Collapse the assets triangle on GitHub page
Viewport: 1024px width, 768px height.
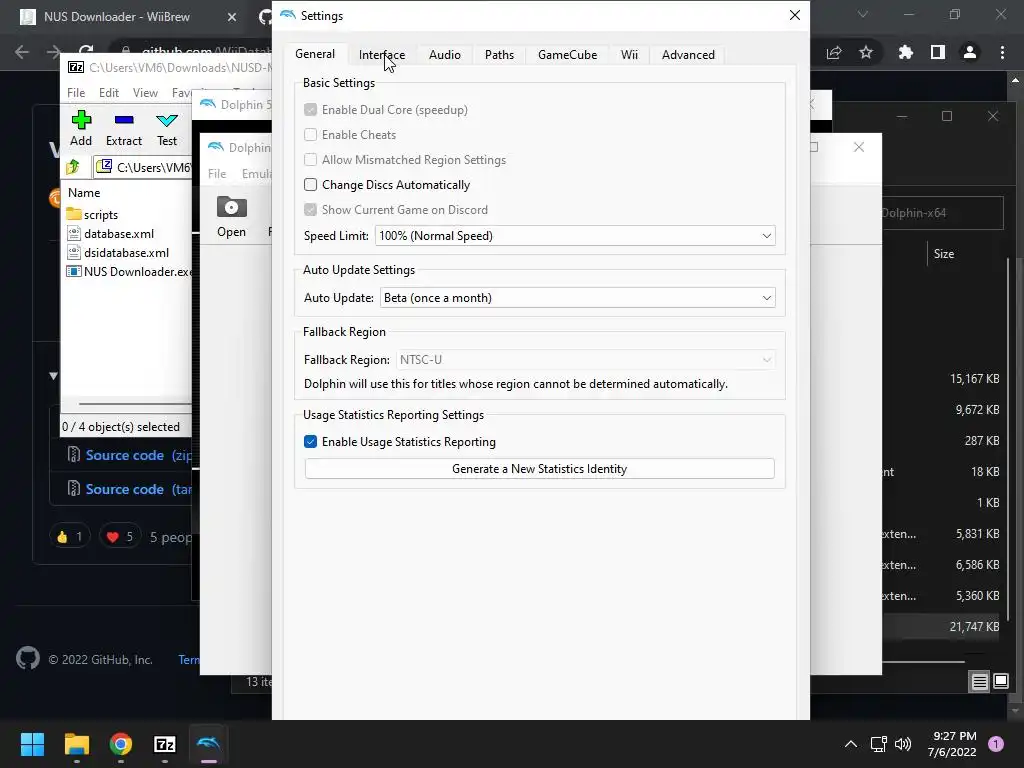(54, 376)
